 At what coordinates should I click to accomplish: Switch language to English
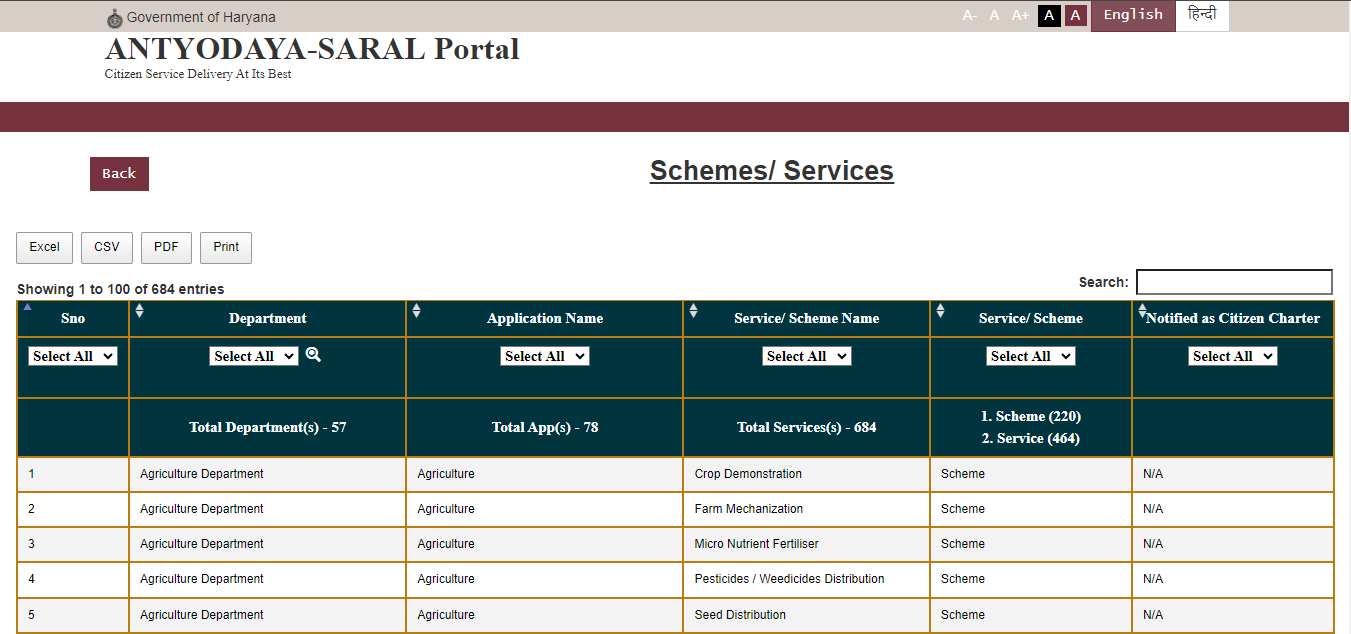coord(1133,16)
